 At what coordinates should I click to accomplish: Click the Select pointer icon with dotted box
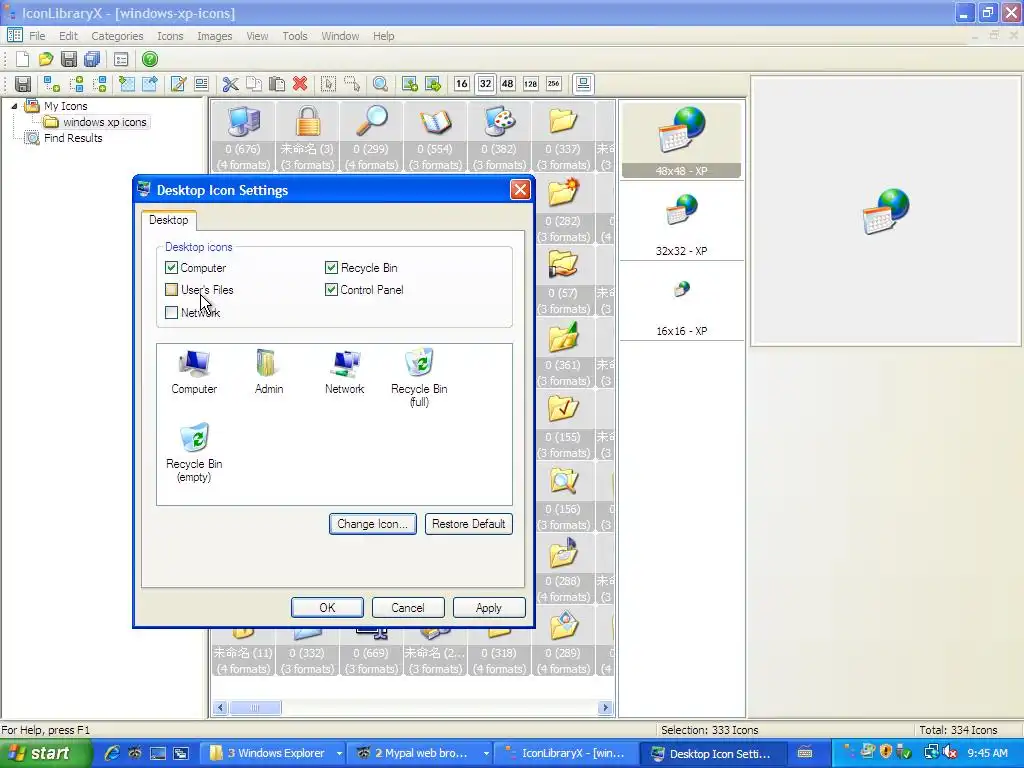click(328, 84)
